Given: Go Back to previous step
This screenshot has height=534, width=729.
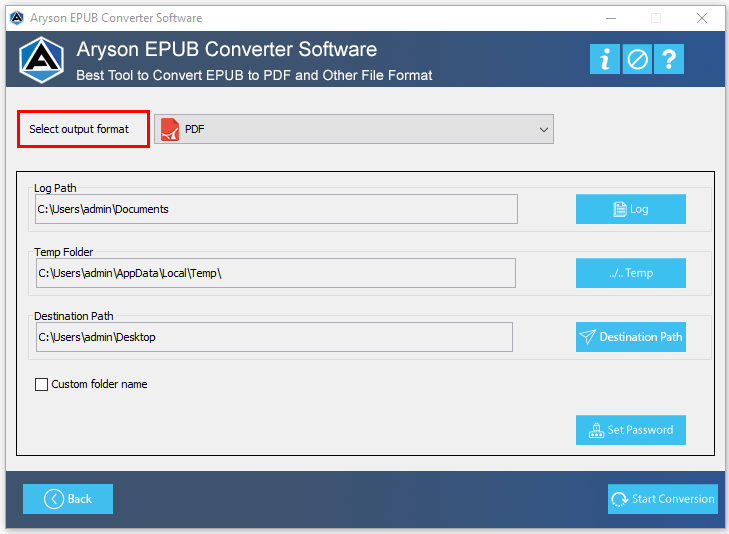Looking at the screenshot, I should coord(68,499).
